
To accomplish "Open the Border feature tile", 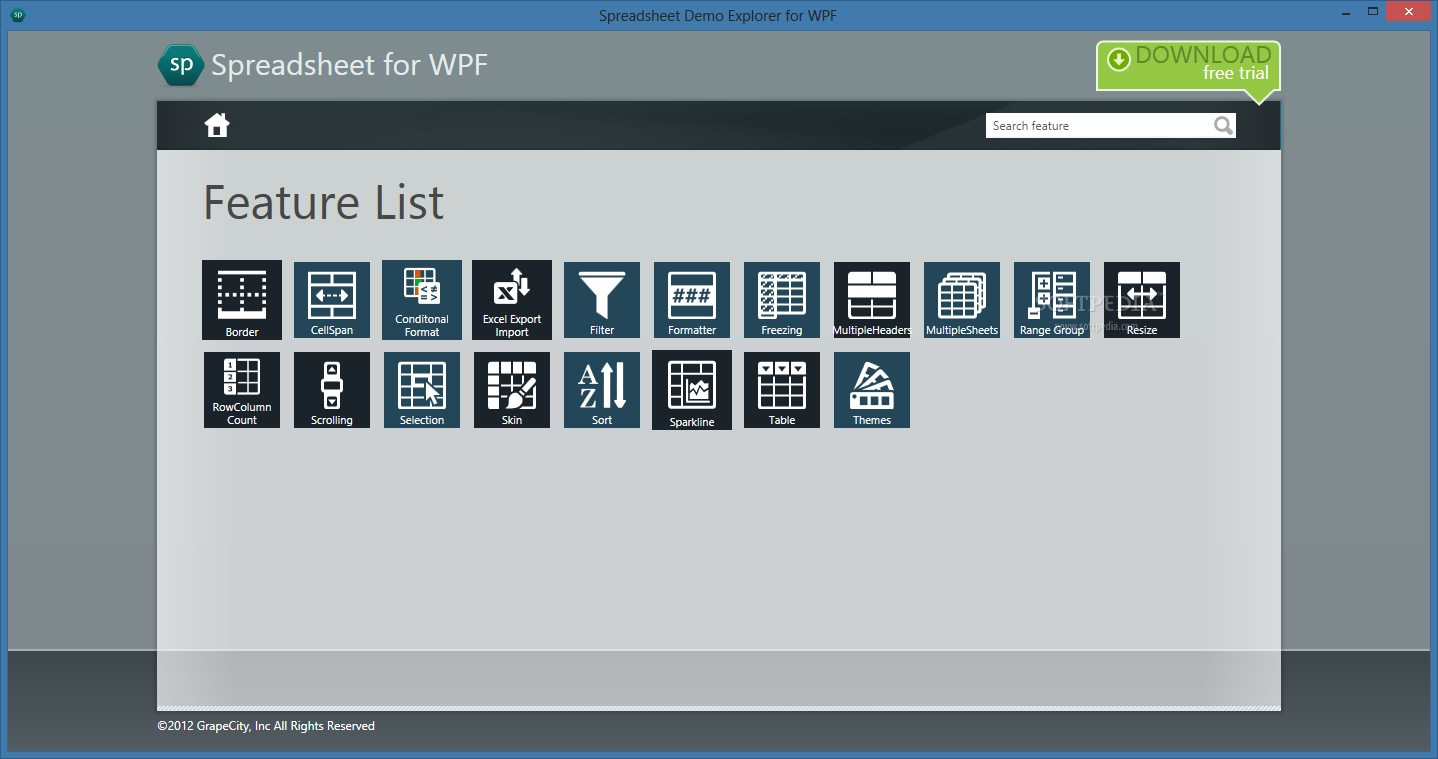I will point(242,300).
